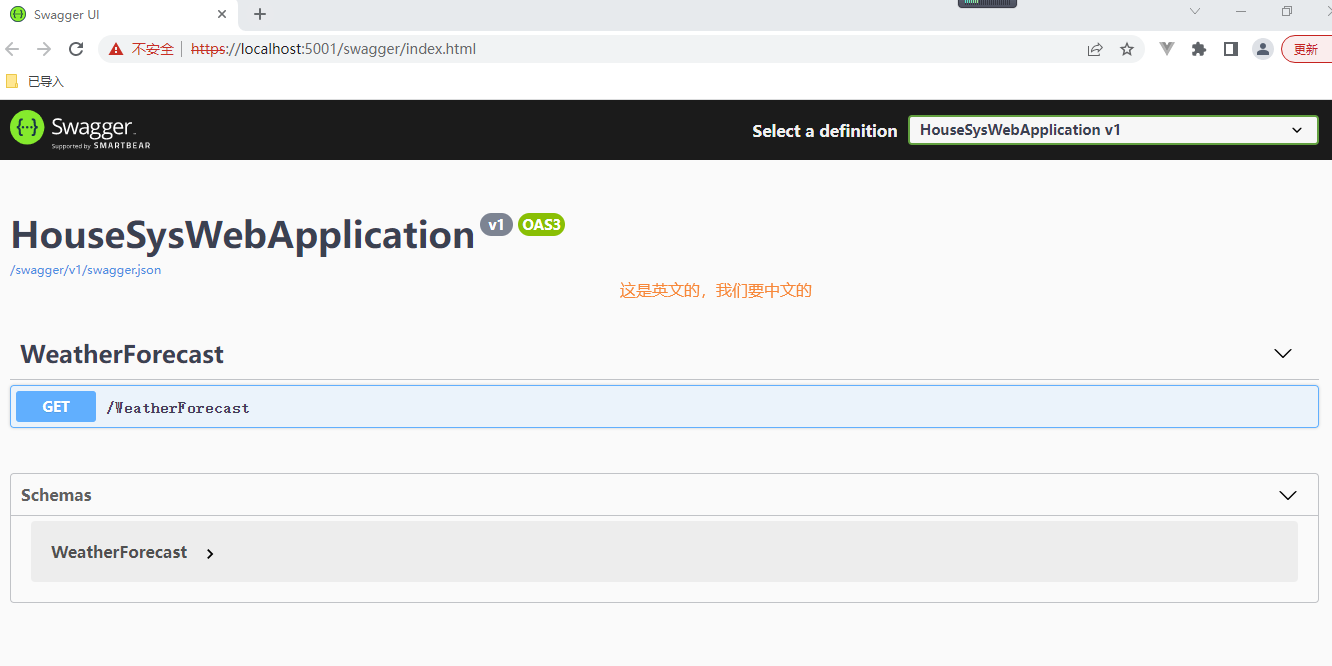The image size is (1332, 666).
Task: Click the GET method badge
Action: tap(56, 406)
